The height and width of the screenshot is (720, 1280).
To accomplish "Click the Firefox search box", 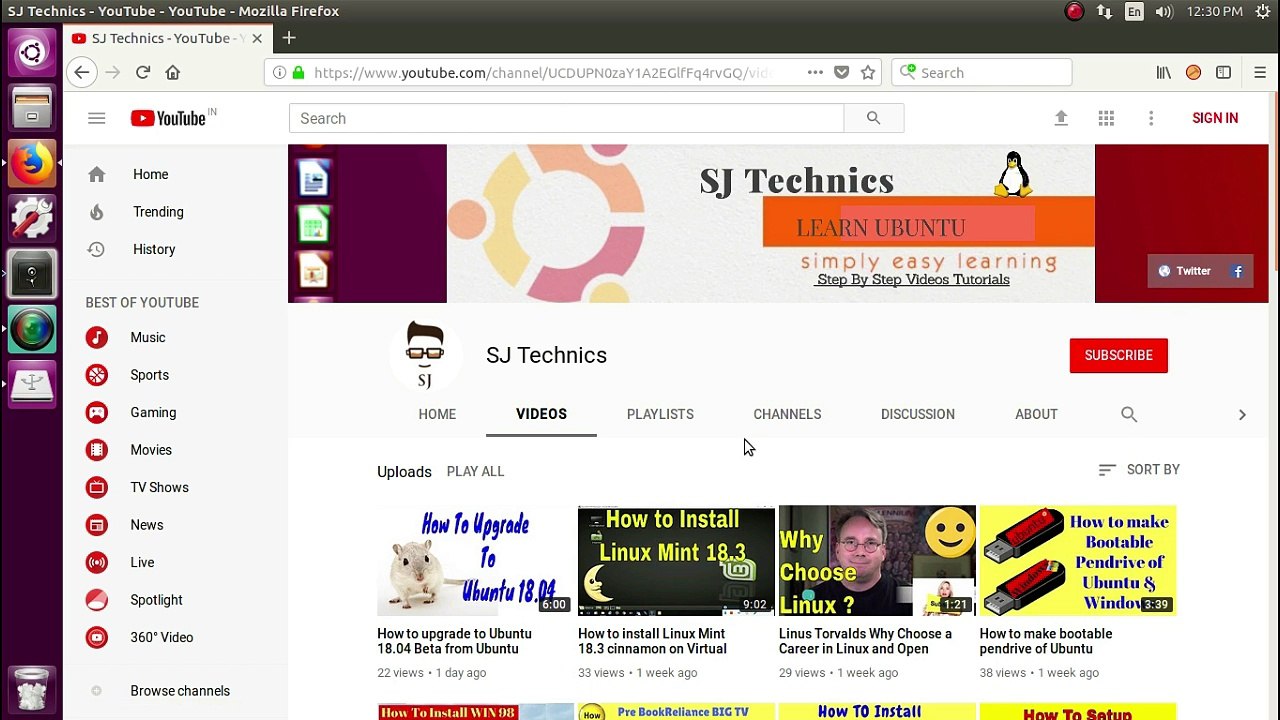I will 981,72.
